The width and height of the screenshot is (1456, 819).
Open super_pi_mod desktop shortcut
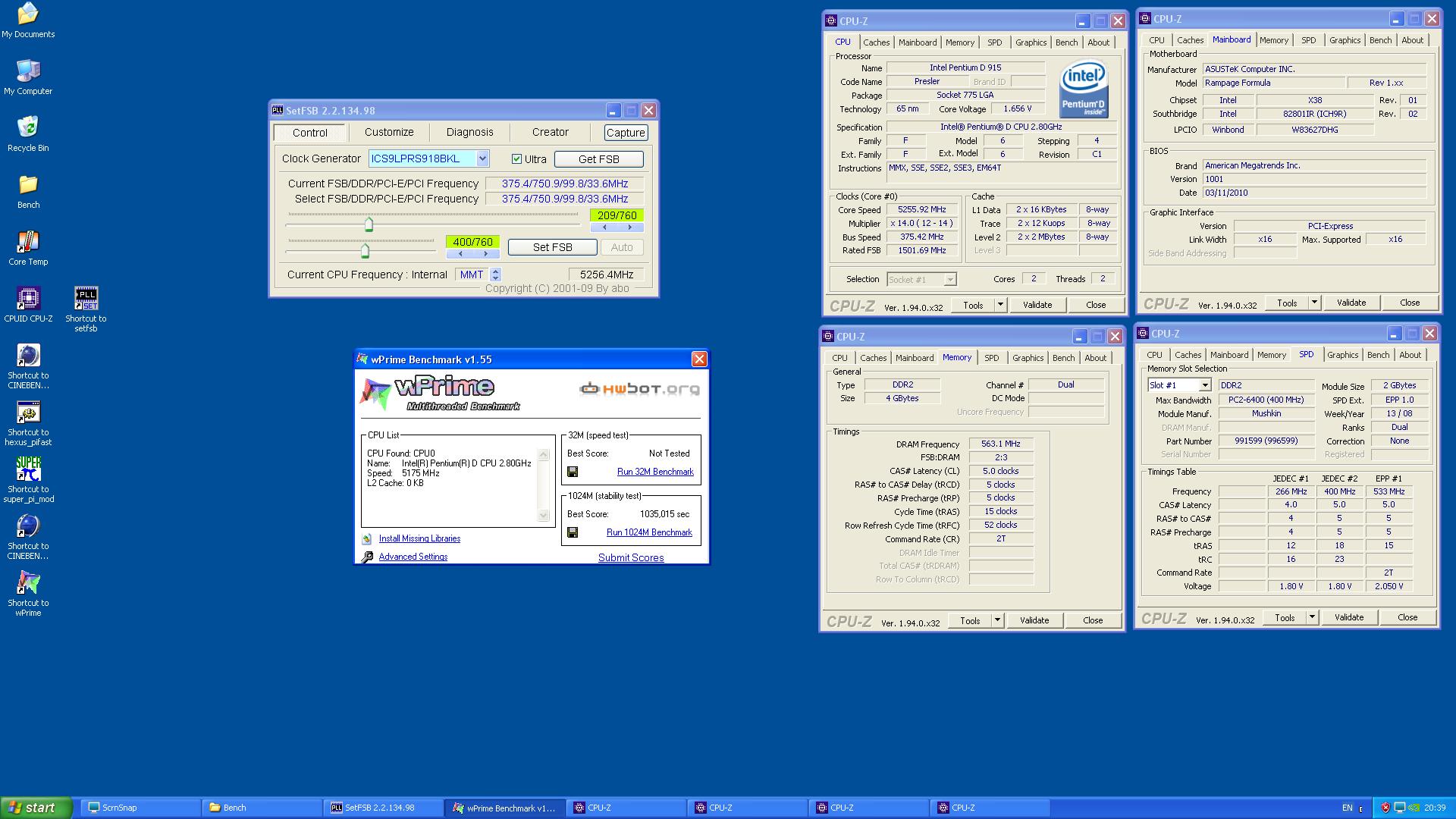(28, 480)
